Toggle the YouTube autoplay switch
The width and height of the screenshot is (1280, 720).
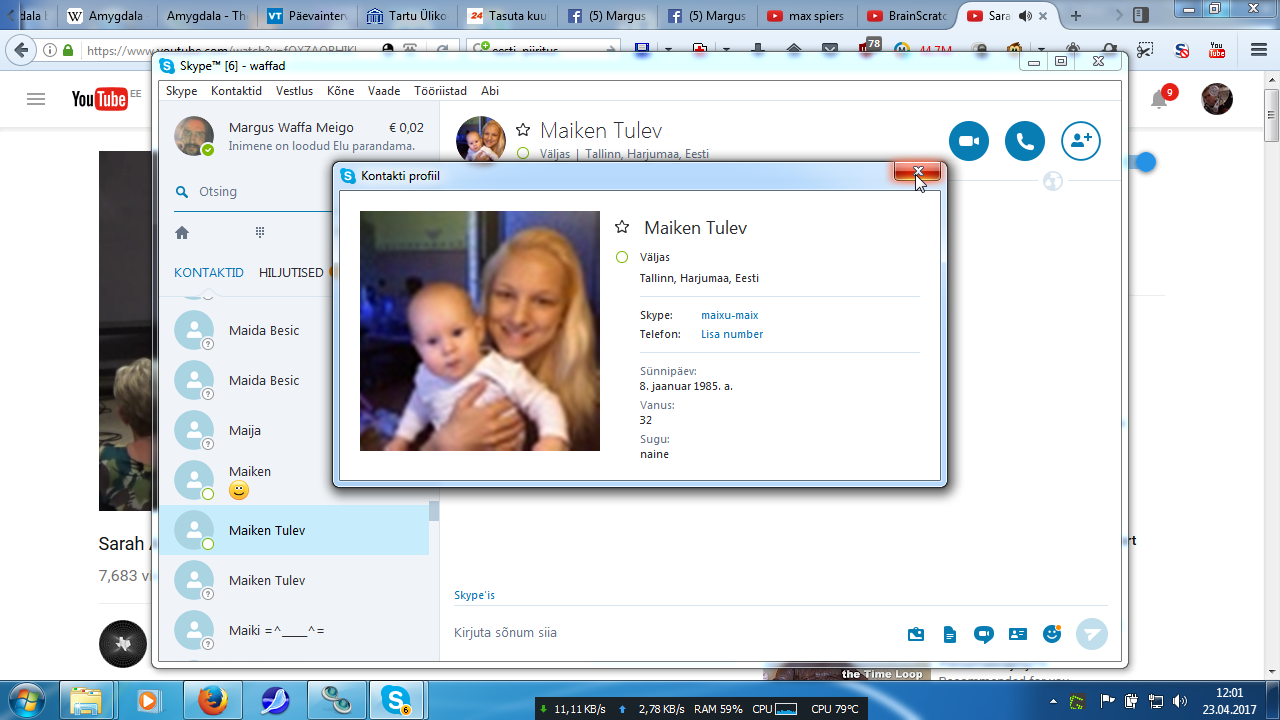click(1140, 162)
